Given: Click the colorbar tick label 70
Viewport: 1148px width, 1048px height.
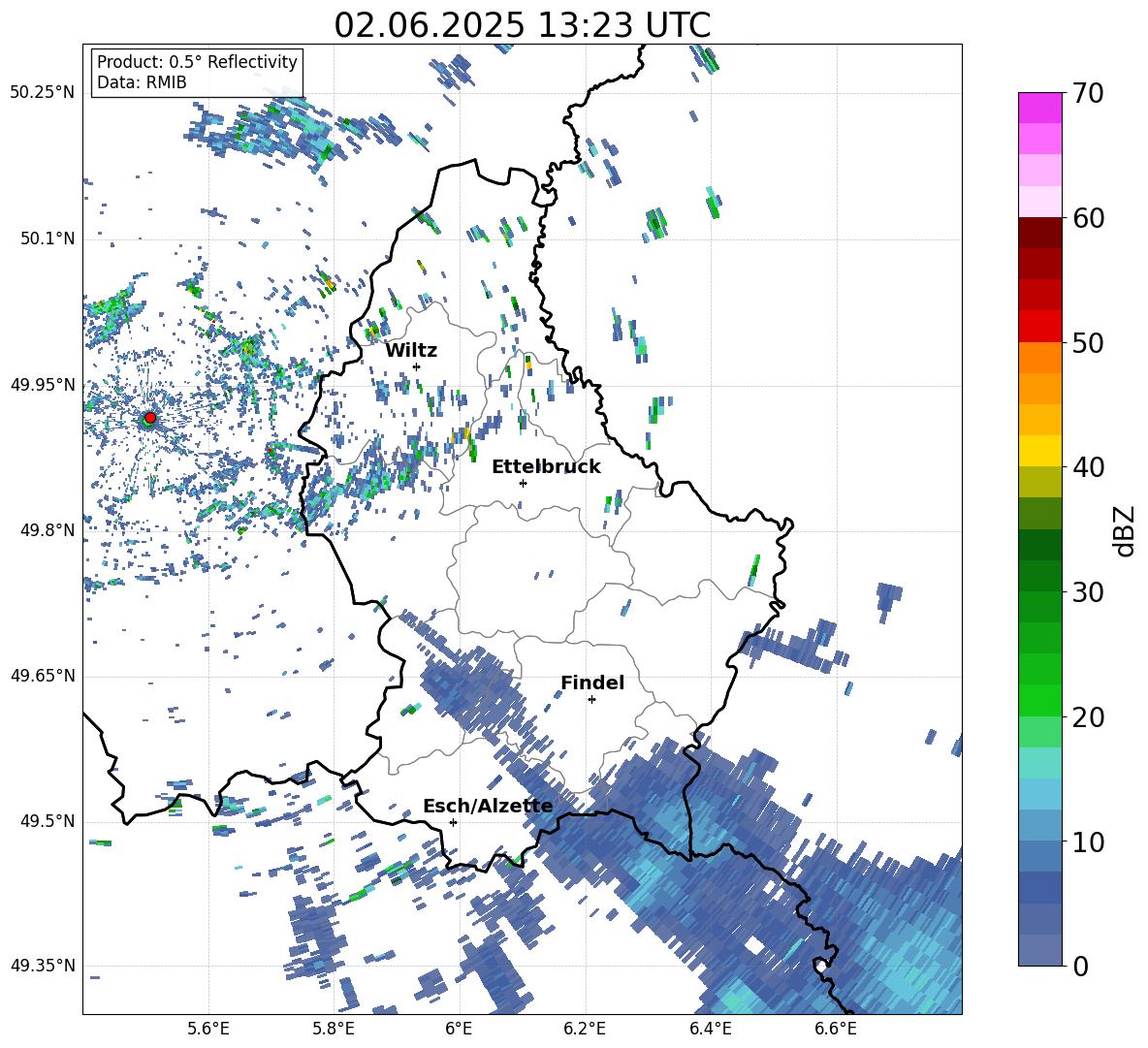Looking at the screenshot, I should coord(1089,93).
